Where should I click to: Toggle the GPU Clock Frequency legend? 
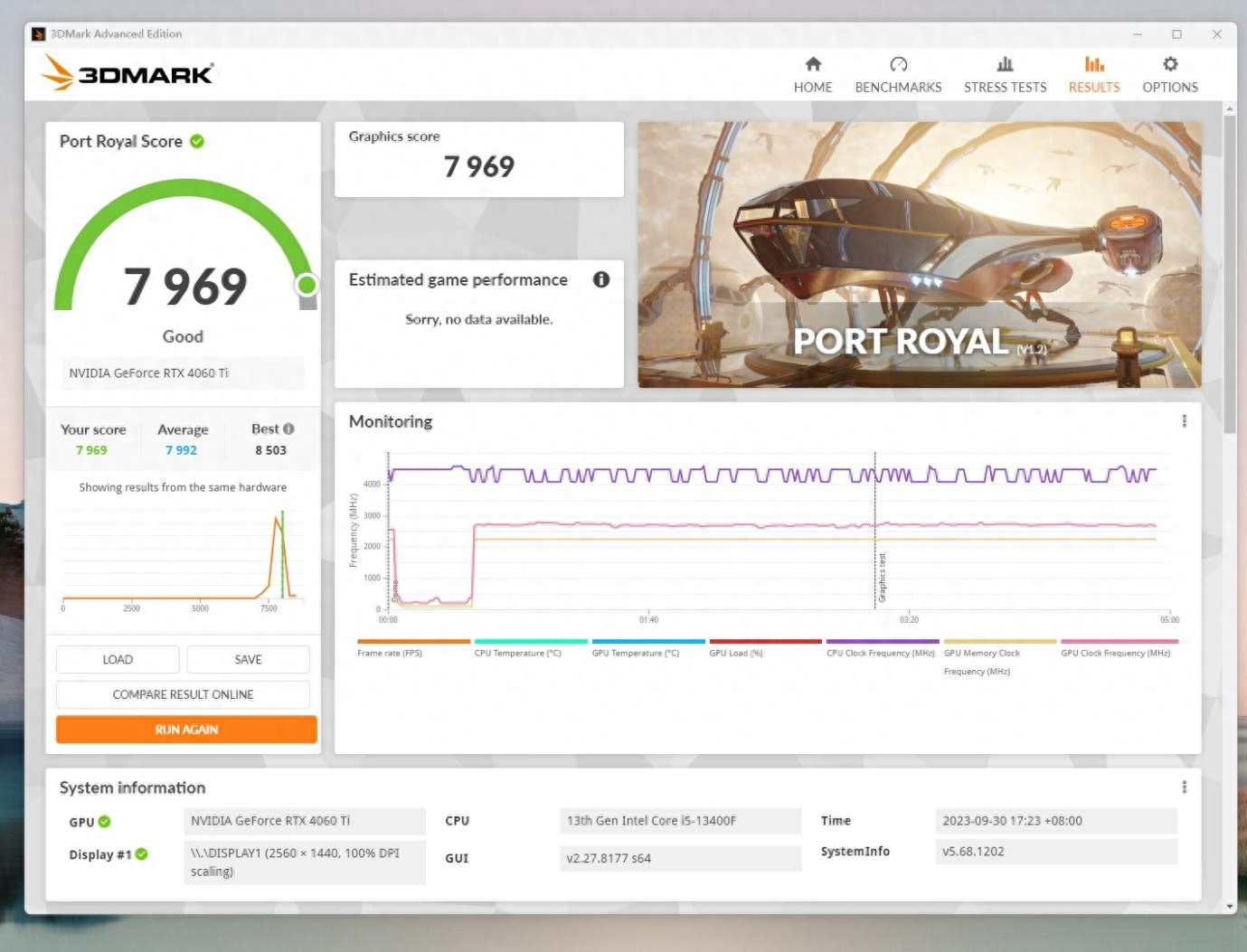pyautogui.click(x=1119, y=648)
